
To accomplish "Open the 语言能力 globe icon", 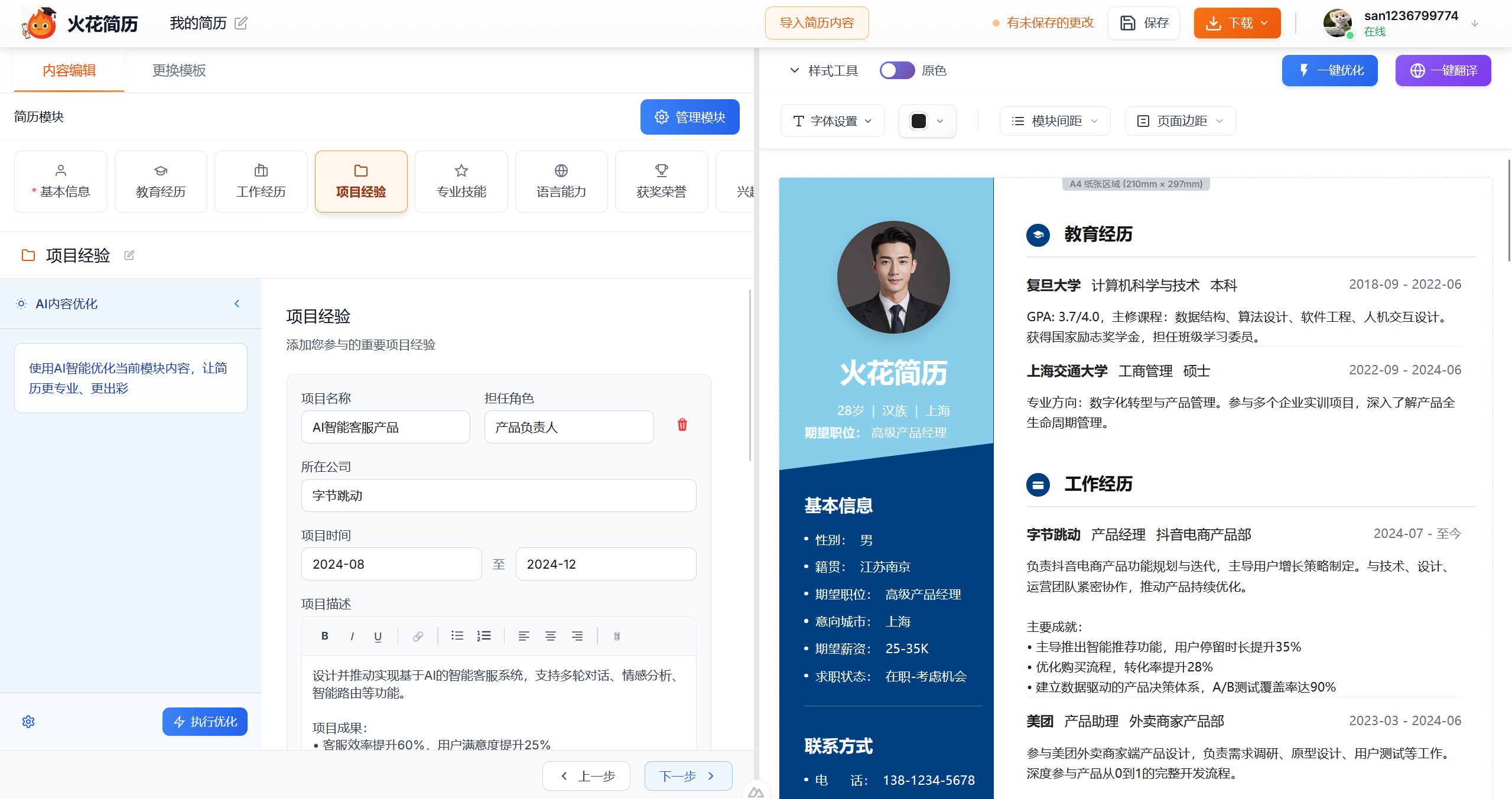I will (x=561, y=171).
